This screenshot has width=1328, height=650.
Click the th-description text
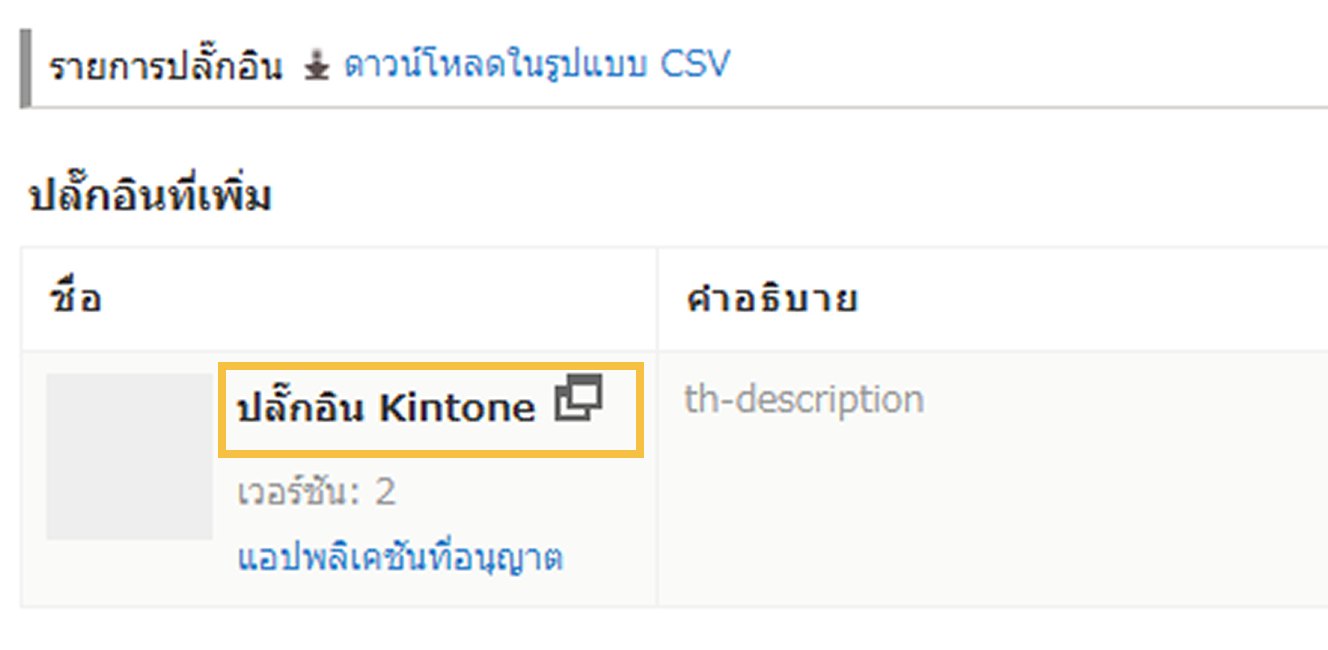803,399
